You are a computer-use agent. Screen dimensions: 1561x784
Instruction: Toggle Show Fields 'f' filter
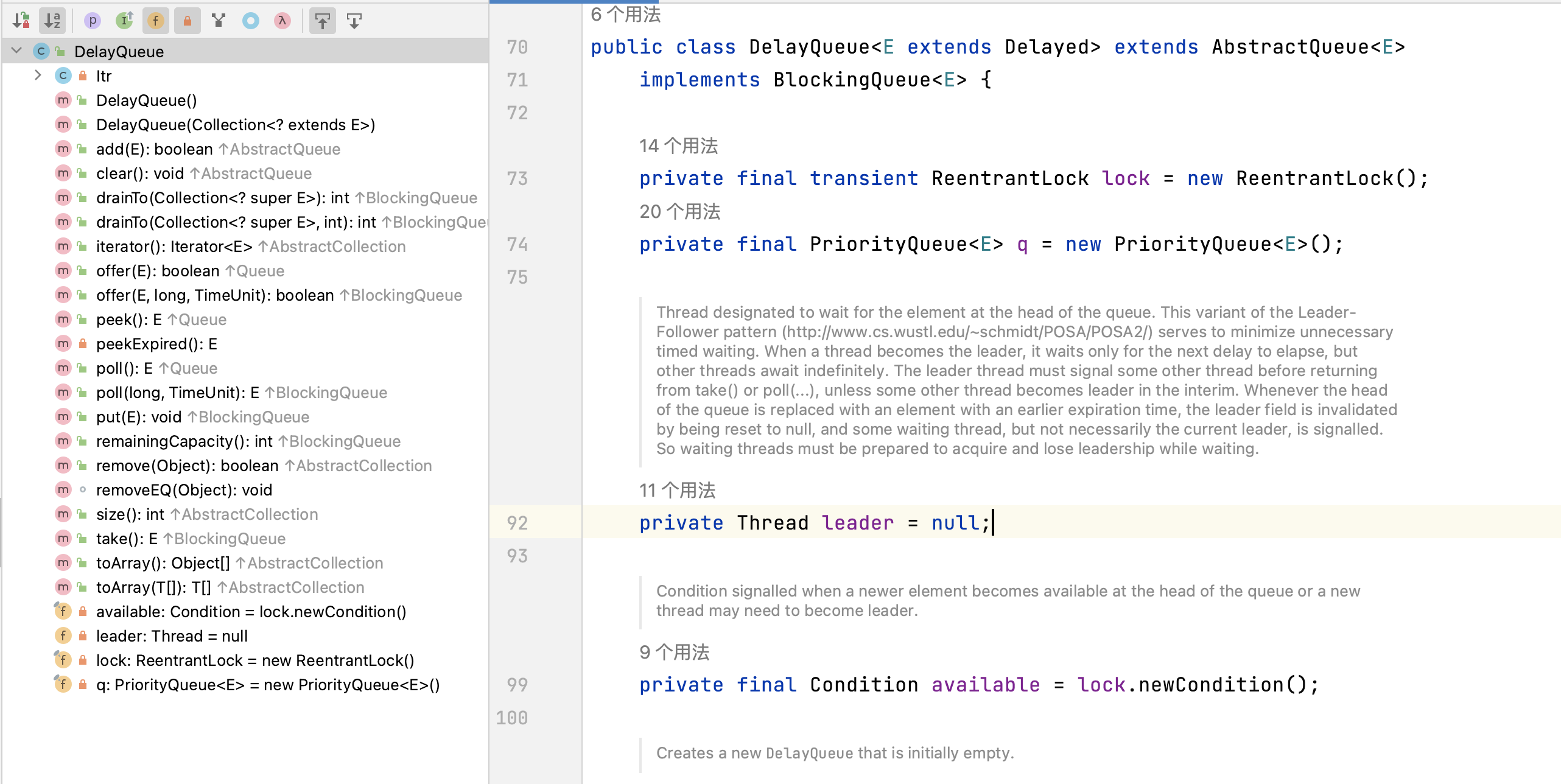click(156, 21)
